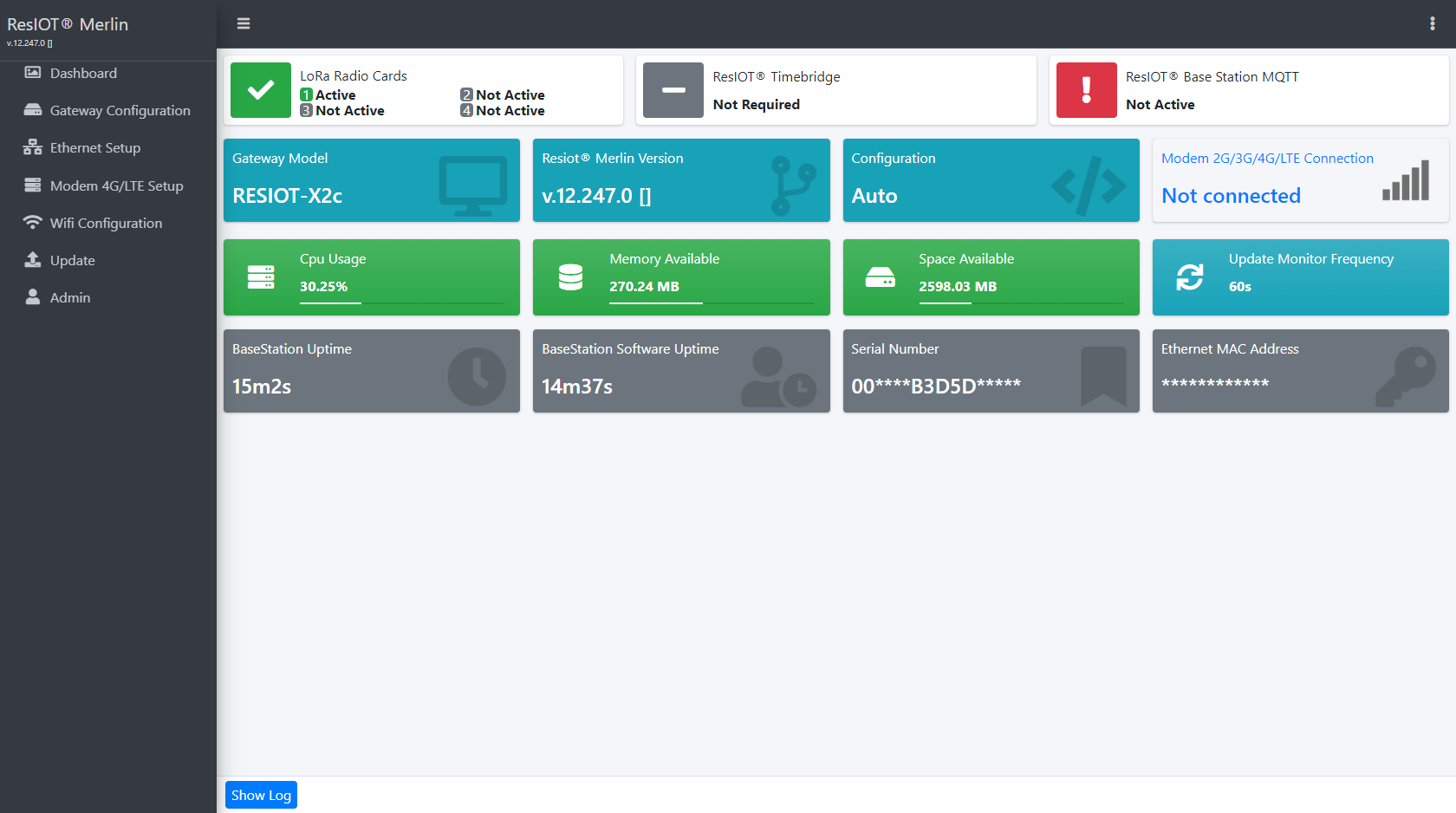Click the clock icon in BaseStation Uptime card
Image resolution: width=1456 pixels, height=813 pixels.
coord(477,377)
